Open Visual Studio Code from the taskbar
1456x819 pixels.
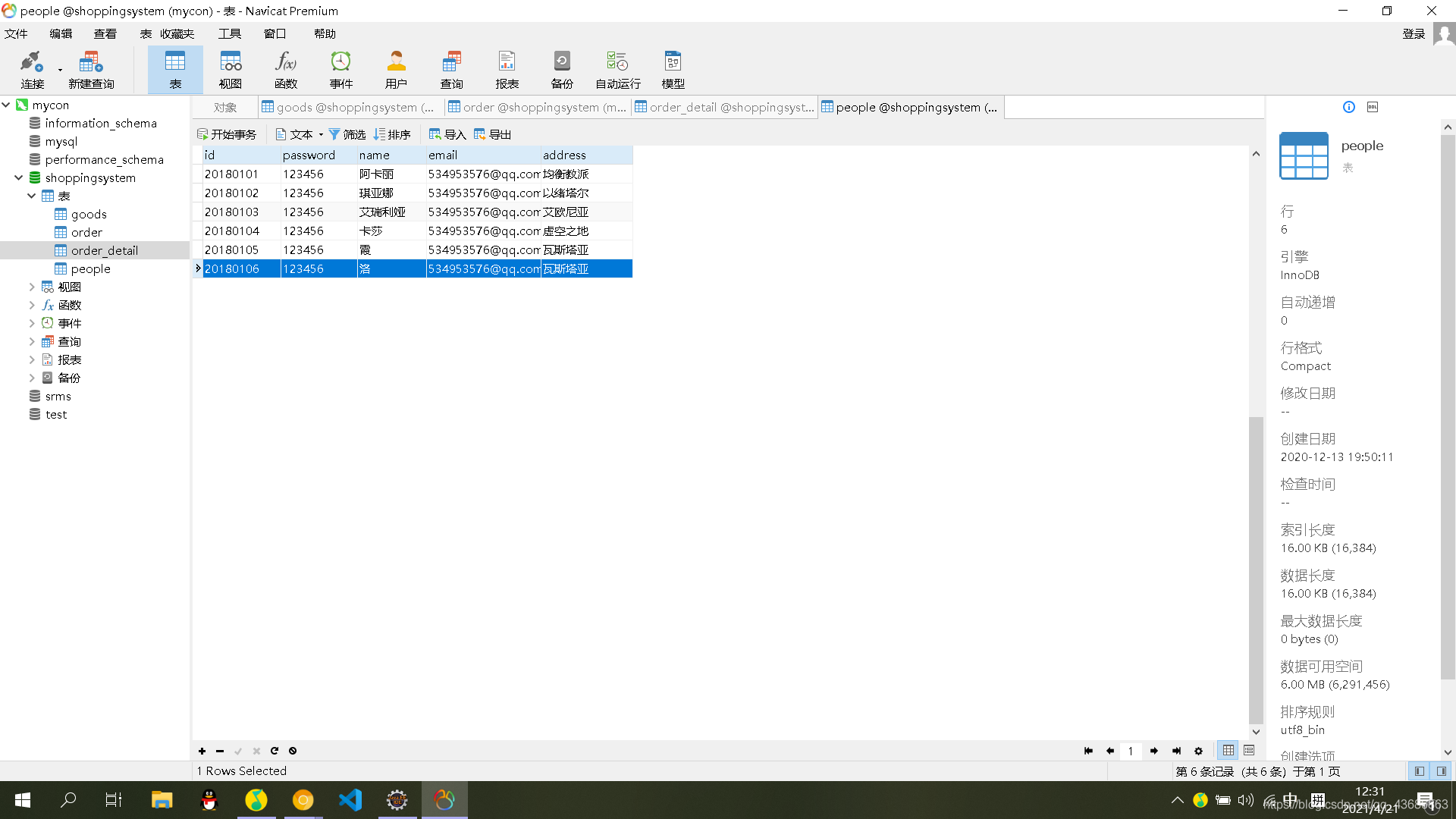tap(350, 799)
